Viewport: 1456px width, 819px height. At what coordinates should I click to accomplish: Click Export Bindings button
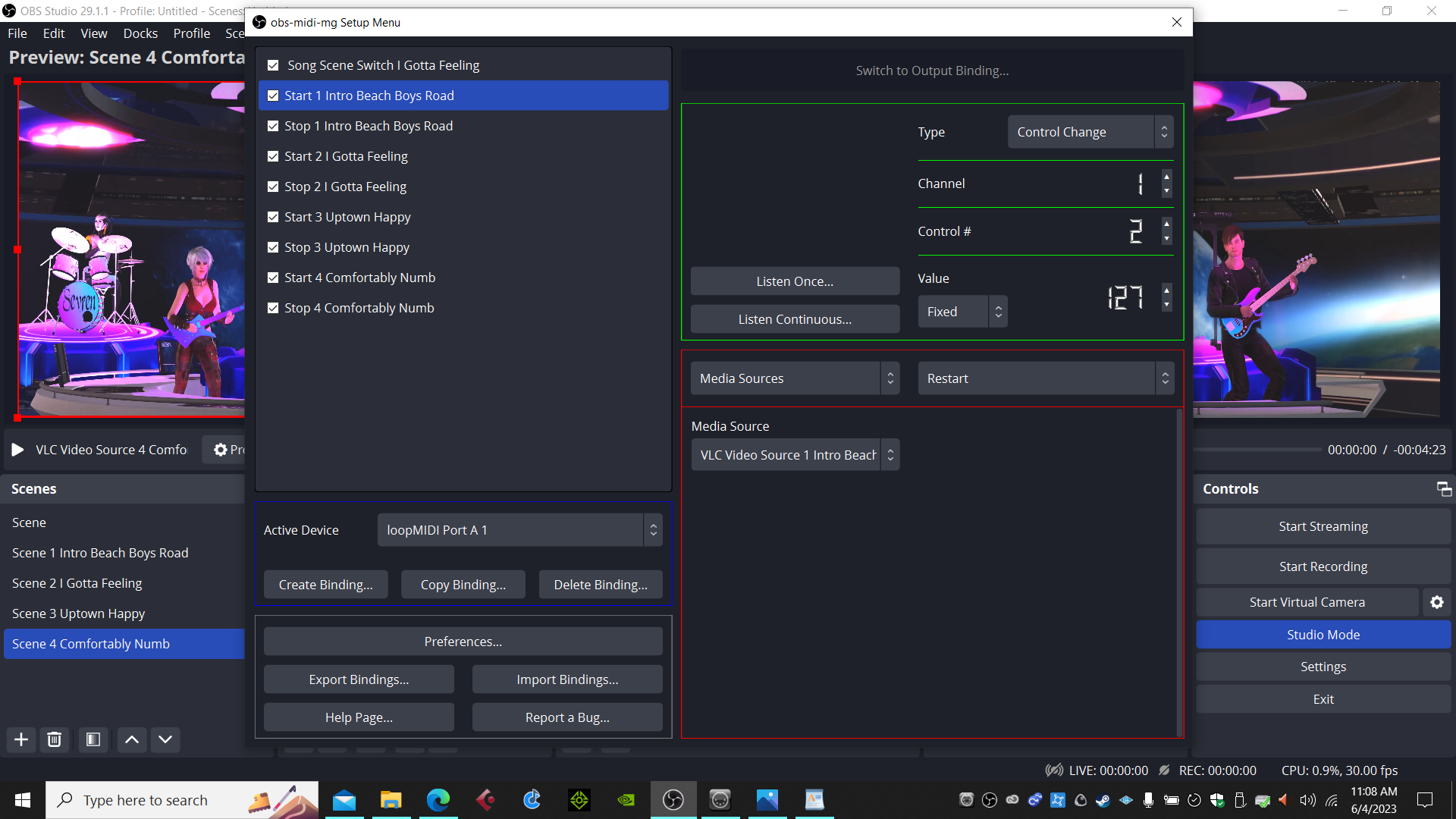click(358, 679)
